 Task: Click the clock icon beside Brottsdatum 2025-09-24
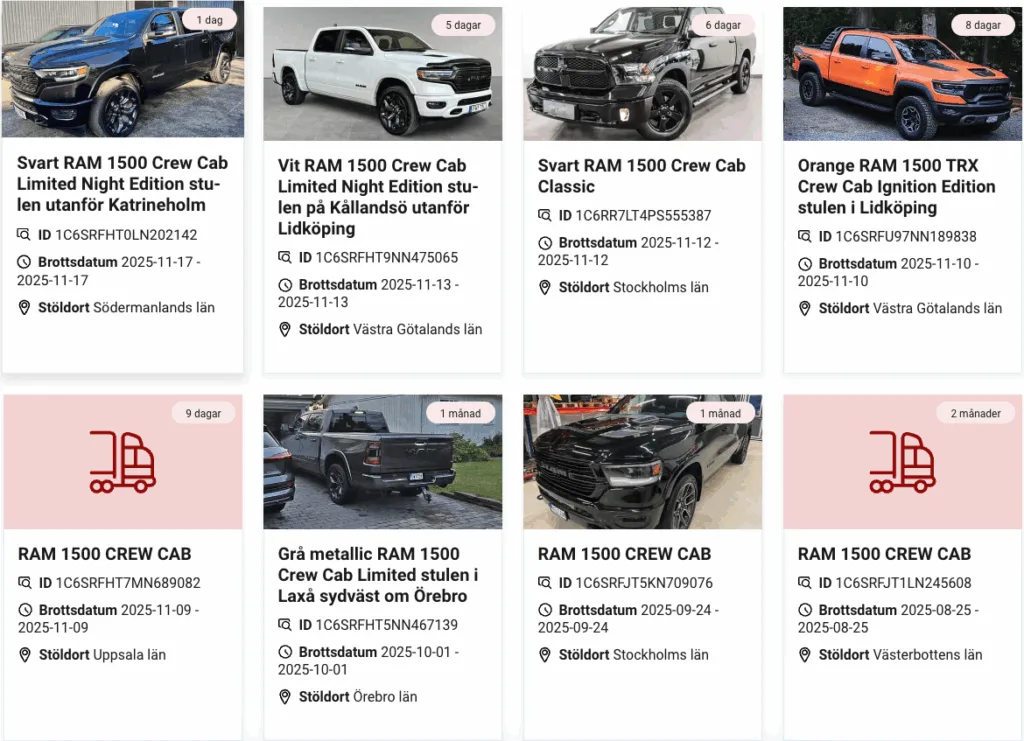[545, 610]
